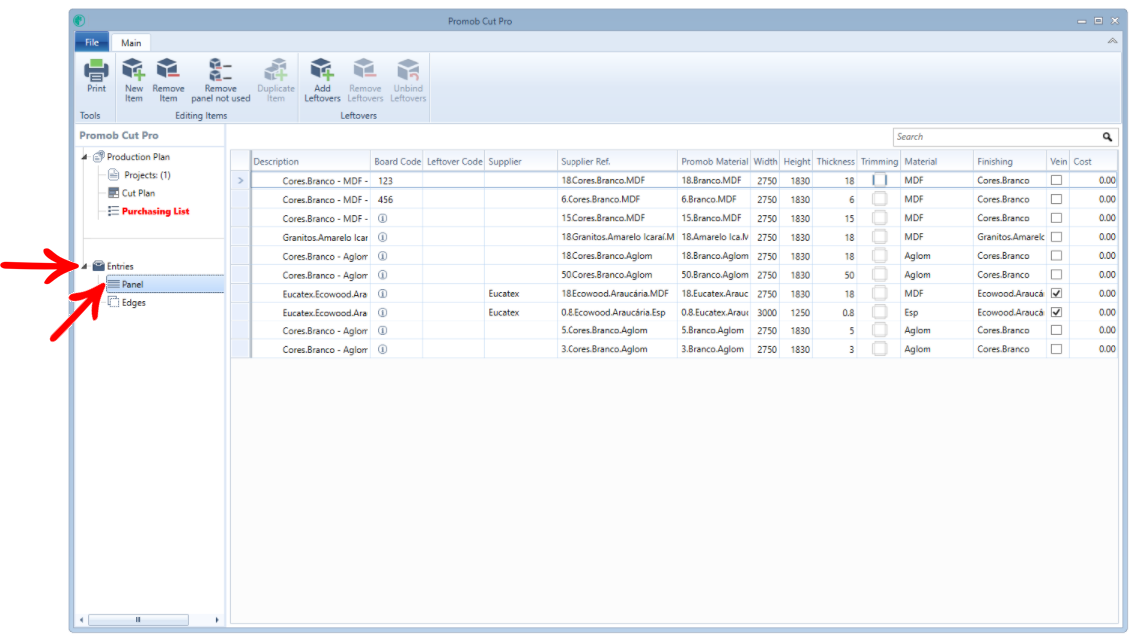
Task: Sort by the Finishing column header
Action: coord(1009,161)
